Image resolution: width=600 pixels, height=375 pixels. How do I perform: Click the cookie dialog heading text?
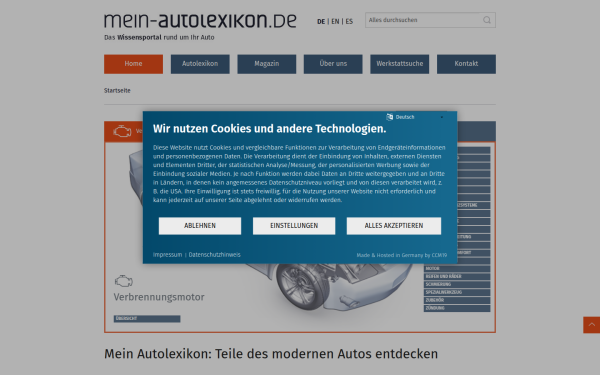[x=269, y=129]
